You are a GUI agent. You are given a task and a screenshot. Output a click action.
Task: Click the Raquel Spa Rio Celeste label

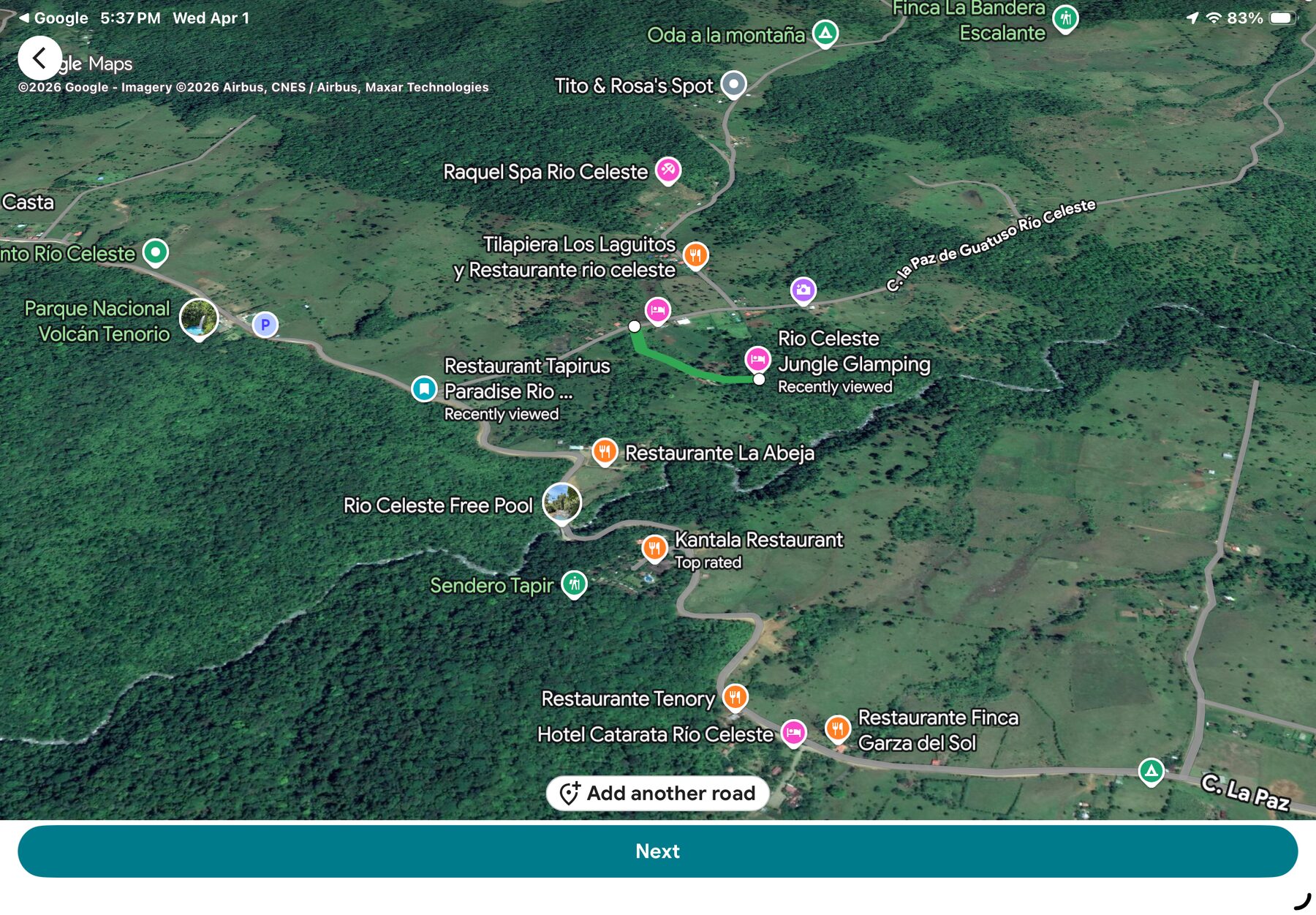545,172
